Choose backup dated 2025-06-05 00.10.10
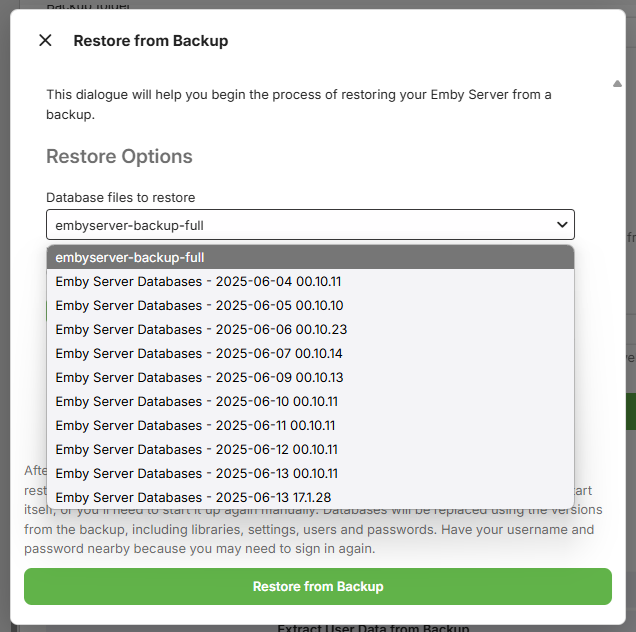The image size is (636, 632). (310, 305)
